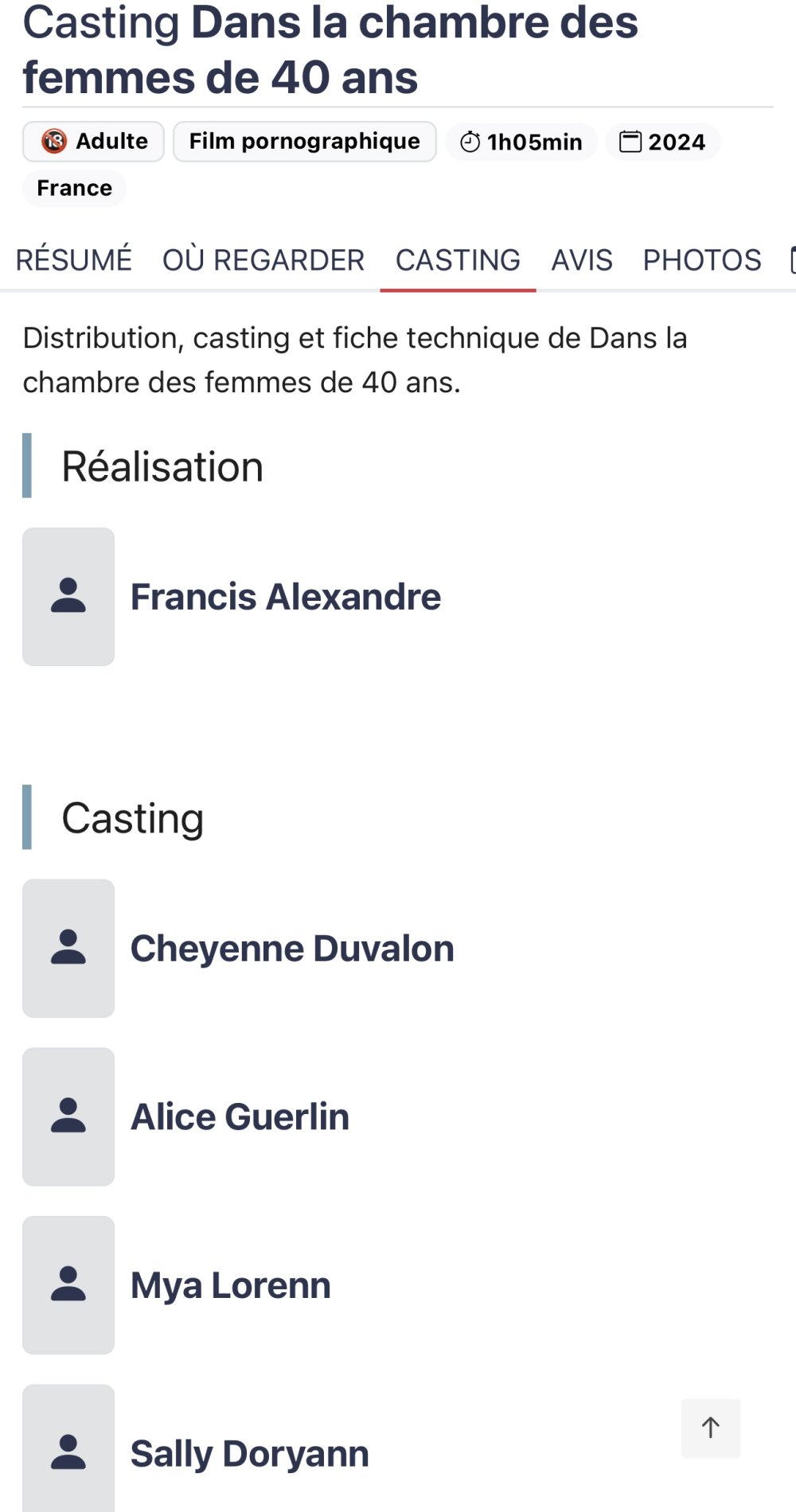
Task: Click Sally Doryann's avatar placeholder icon
Action: tap(68, 1452)
